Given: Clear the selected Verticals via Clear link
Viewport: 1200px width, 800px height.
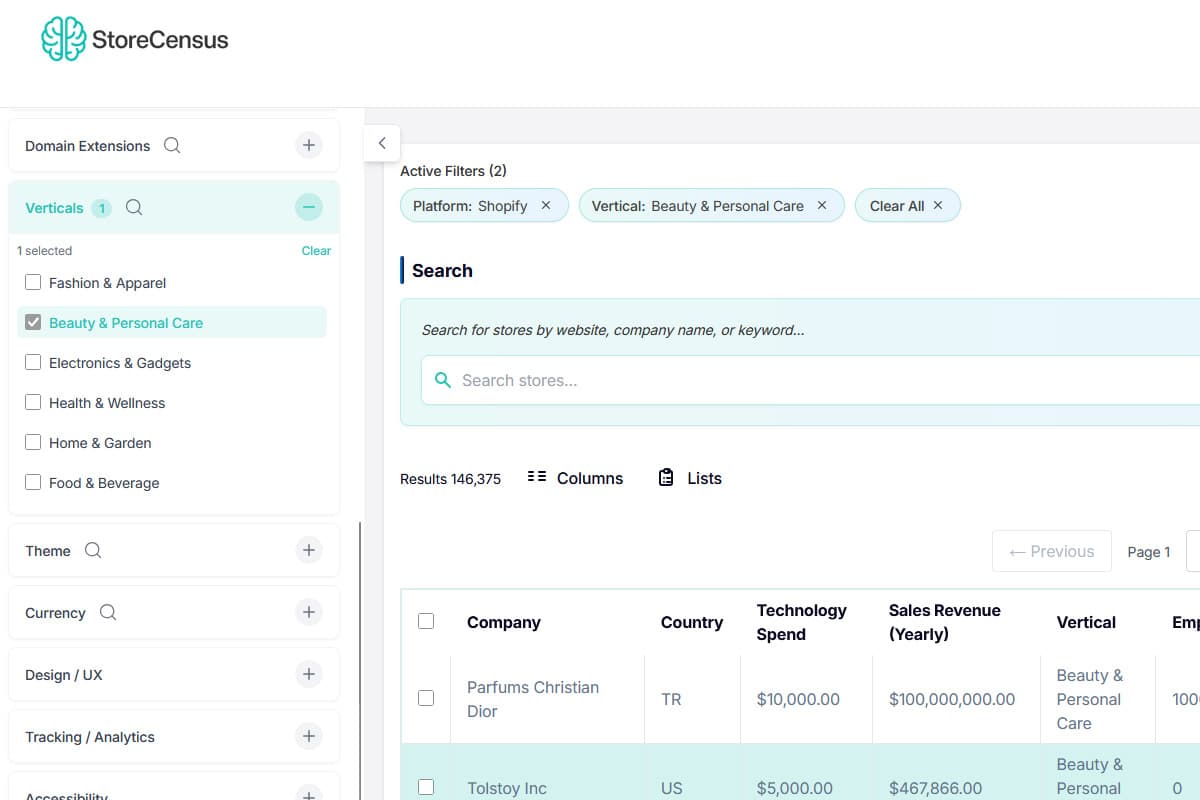Looking at the screenshot, I should (316, 251).
